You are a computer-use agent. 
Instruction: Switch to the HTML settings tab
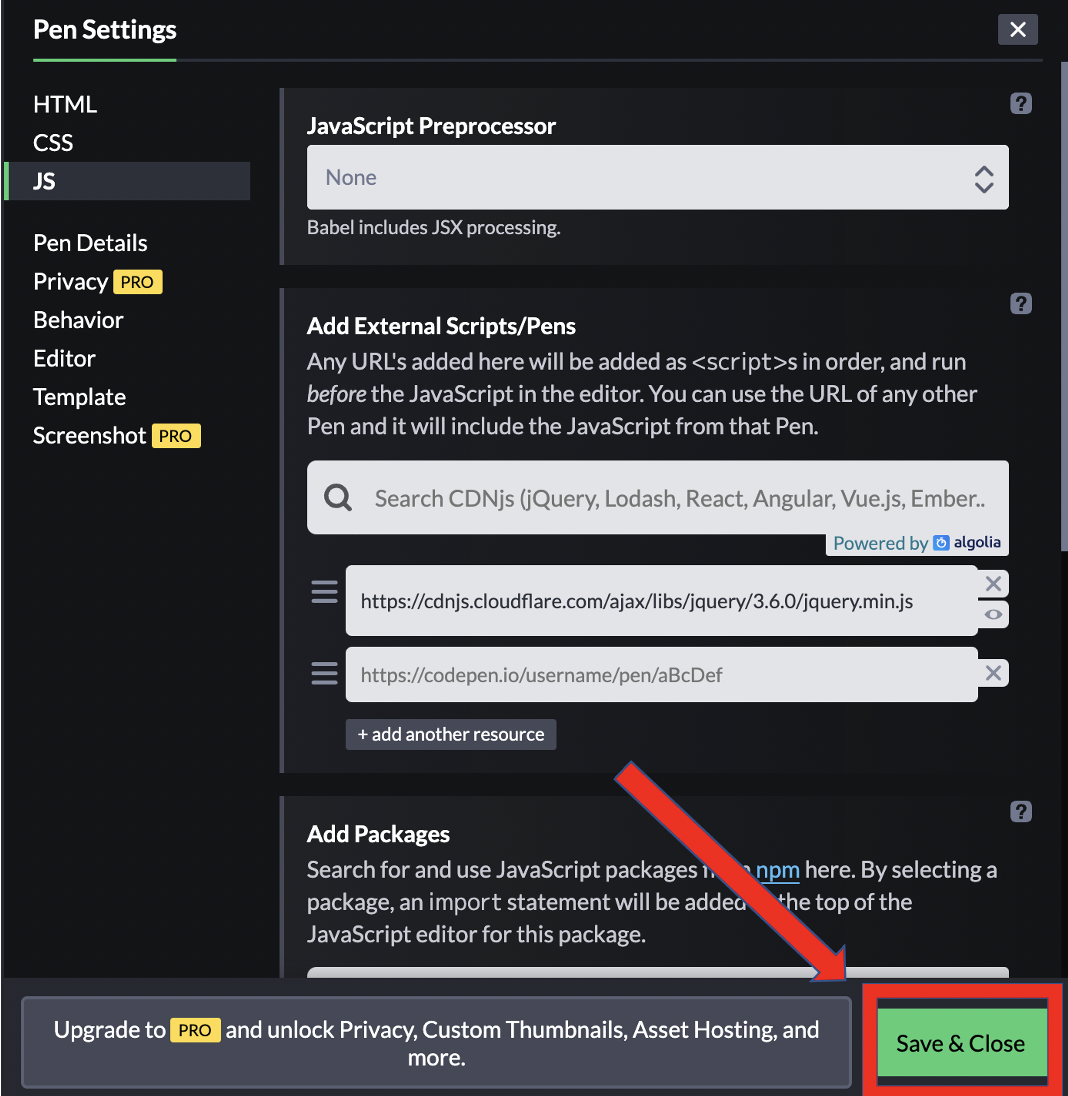click(x=65, y=104)
